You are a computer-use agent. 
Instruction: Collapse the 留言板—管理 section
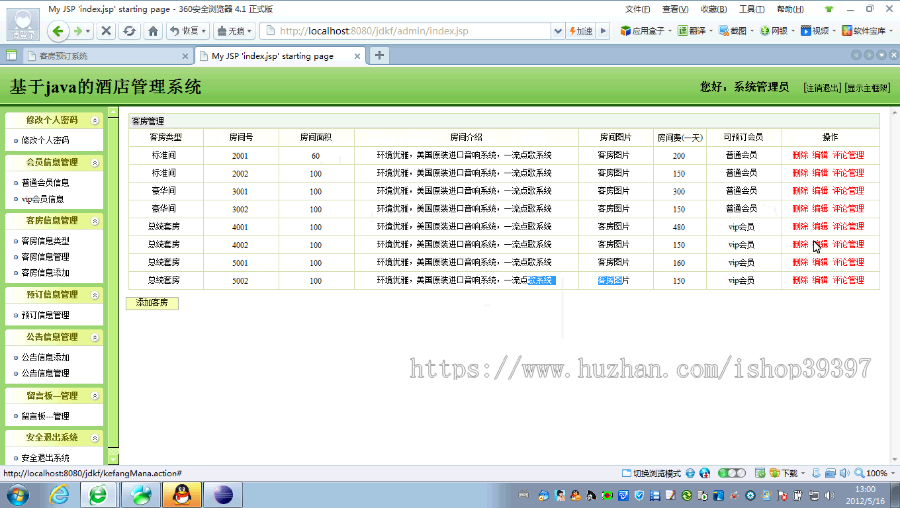pos(95,396)
